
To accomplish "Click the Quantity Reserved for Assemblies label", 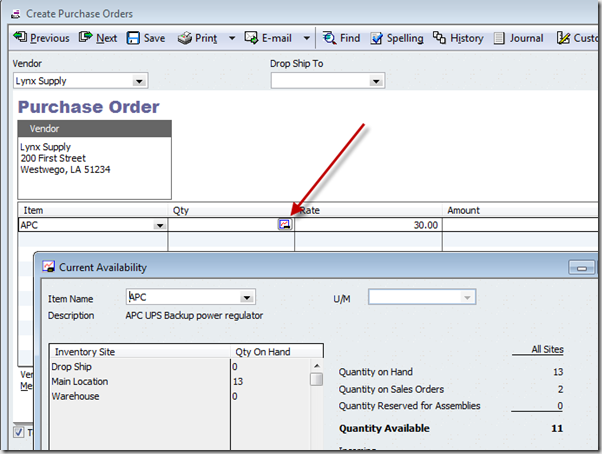I will tap(409, 406).
